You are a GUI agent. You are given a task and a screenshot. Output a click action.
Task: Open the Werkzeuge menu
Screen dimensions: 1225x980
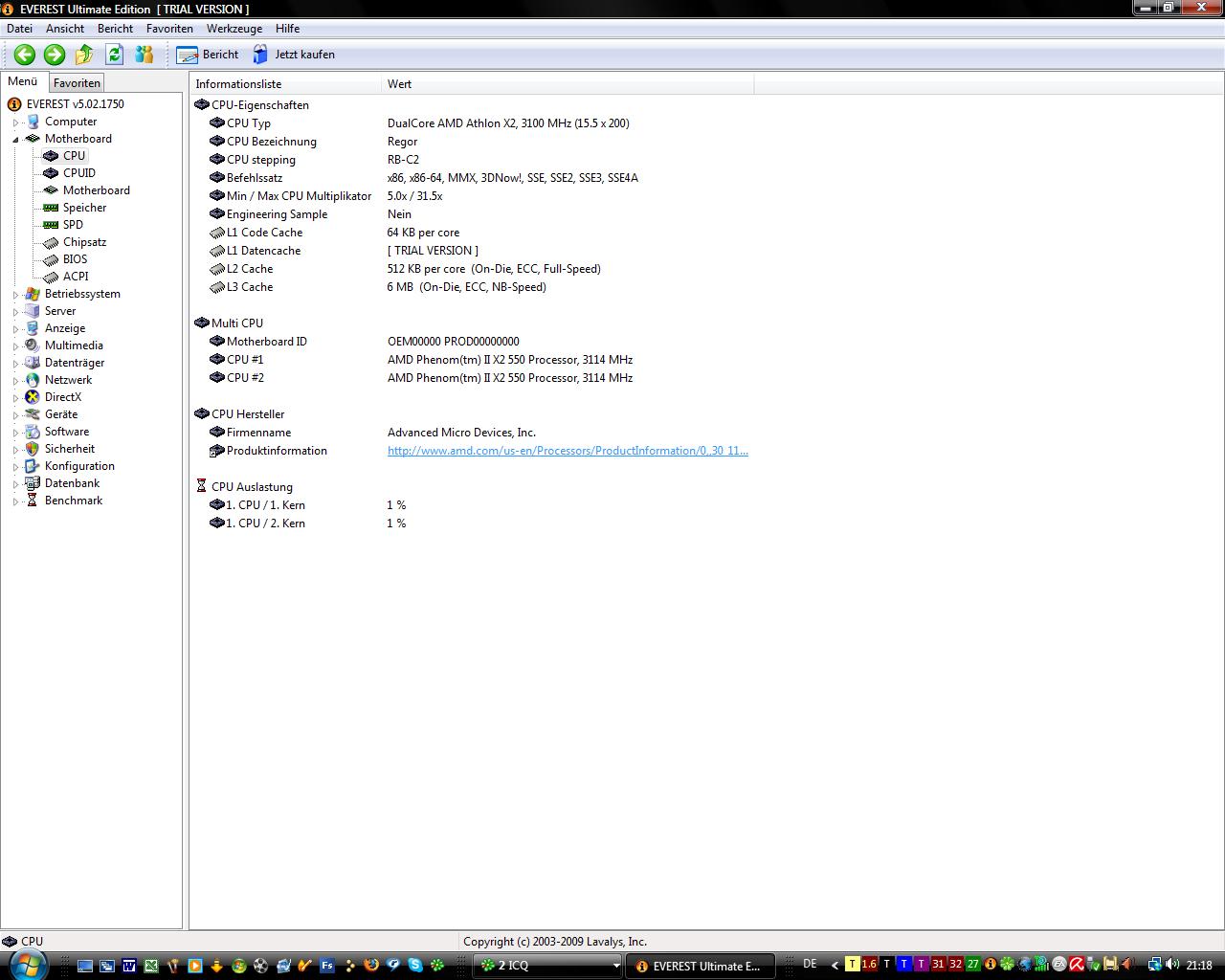234,29
